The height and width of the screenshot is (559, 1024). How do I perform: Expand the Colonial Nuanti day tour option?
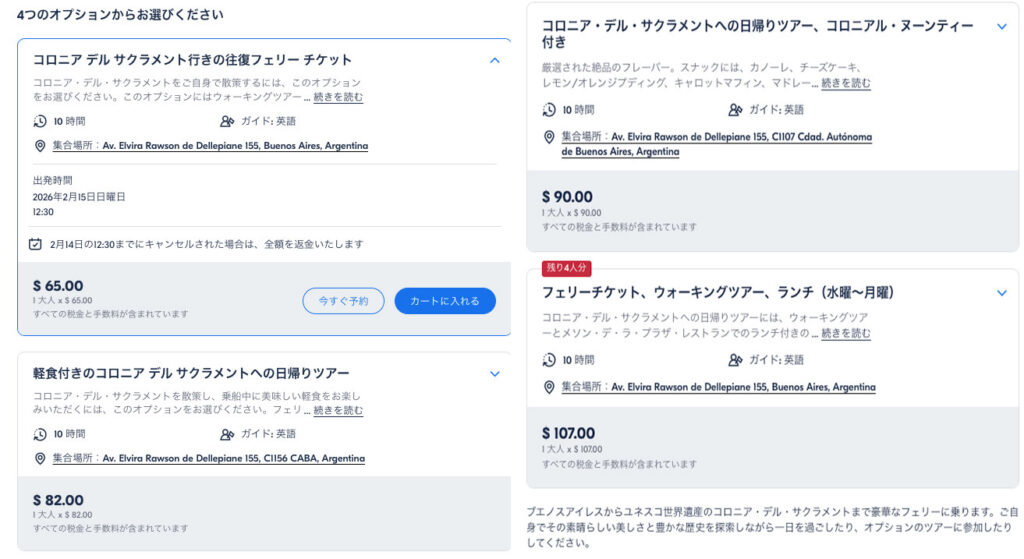[x=1002, y=27]
